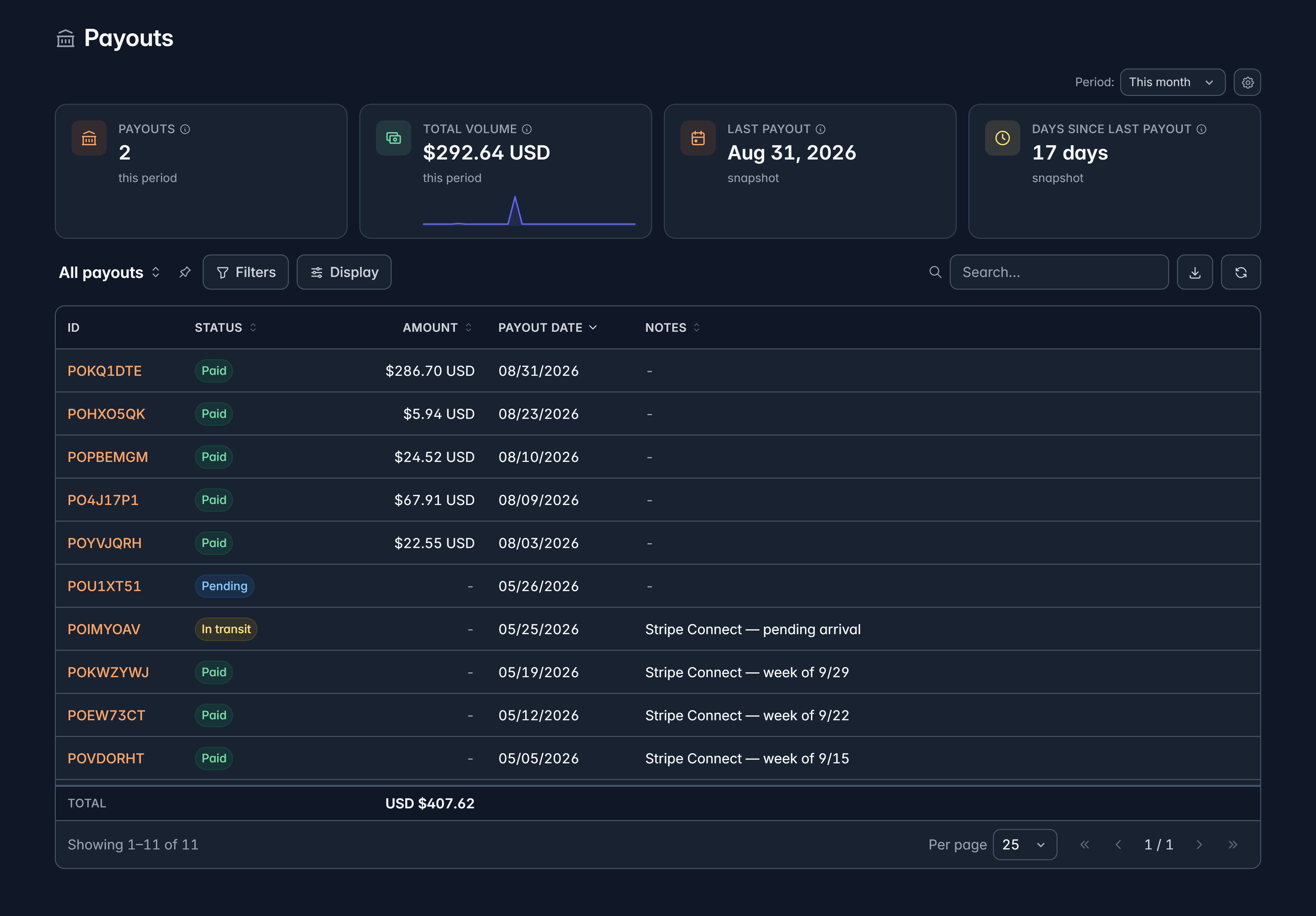The width and height of the screenshot is (1316, 916).
Task: Open payout POU1XT51
Action: coord(104,586)
